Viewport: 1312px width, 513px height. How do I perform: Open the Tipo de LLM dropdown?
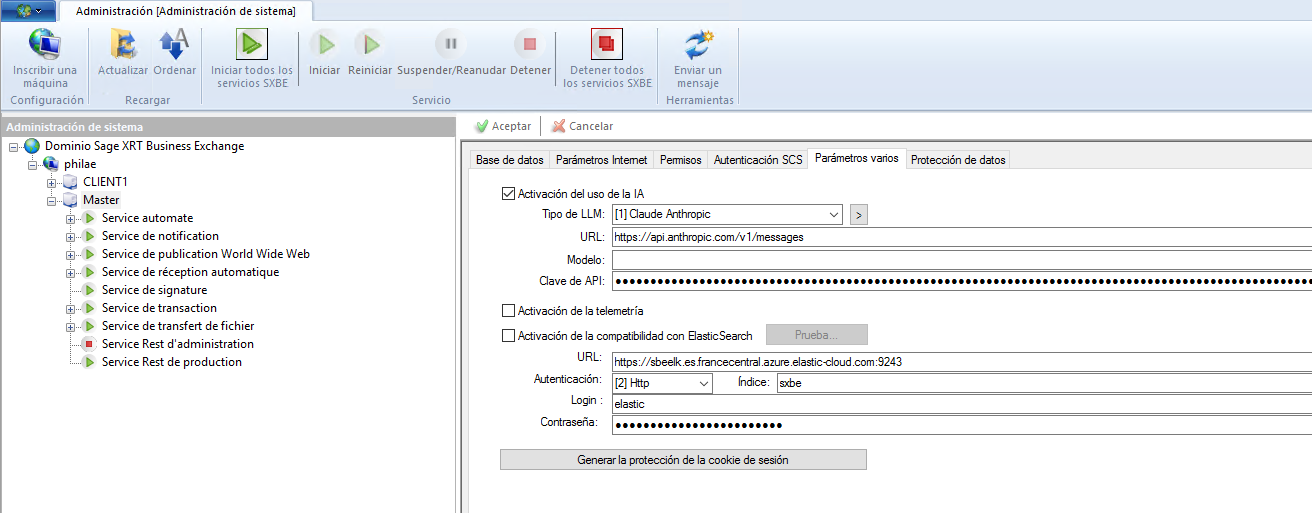coord(834,214)
